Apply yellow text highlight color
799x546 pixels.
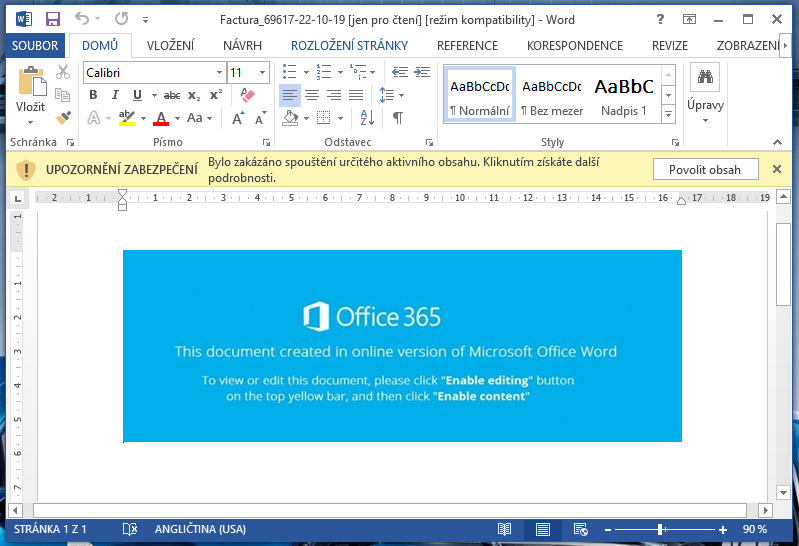pyautogui.click(x=127, y=118)
